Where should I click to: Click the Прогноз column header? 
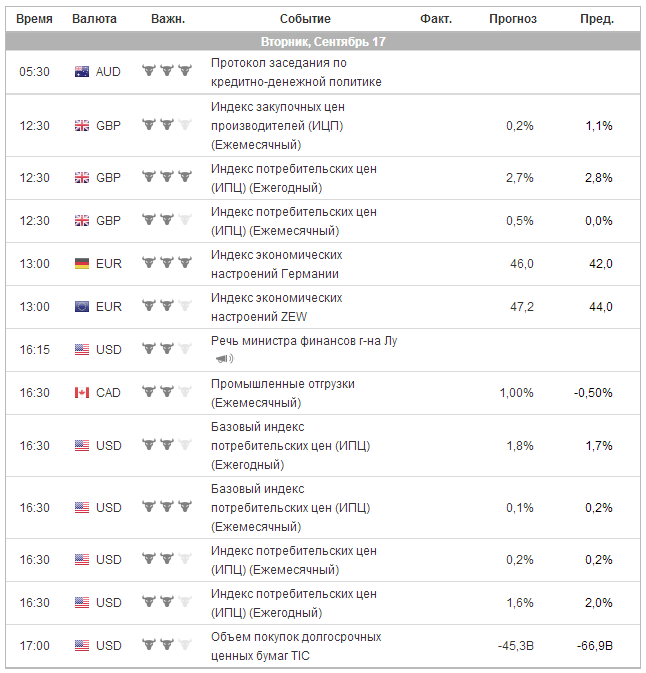(513, 19)
